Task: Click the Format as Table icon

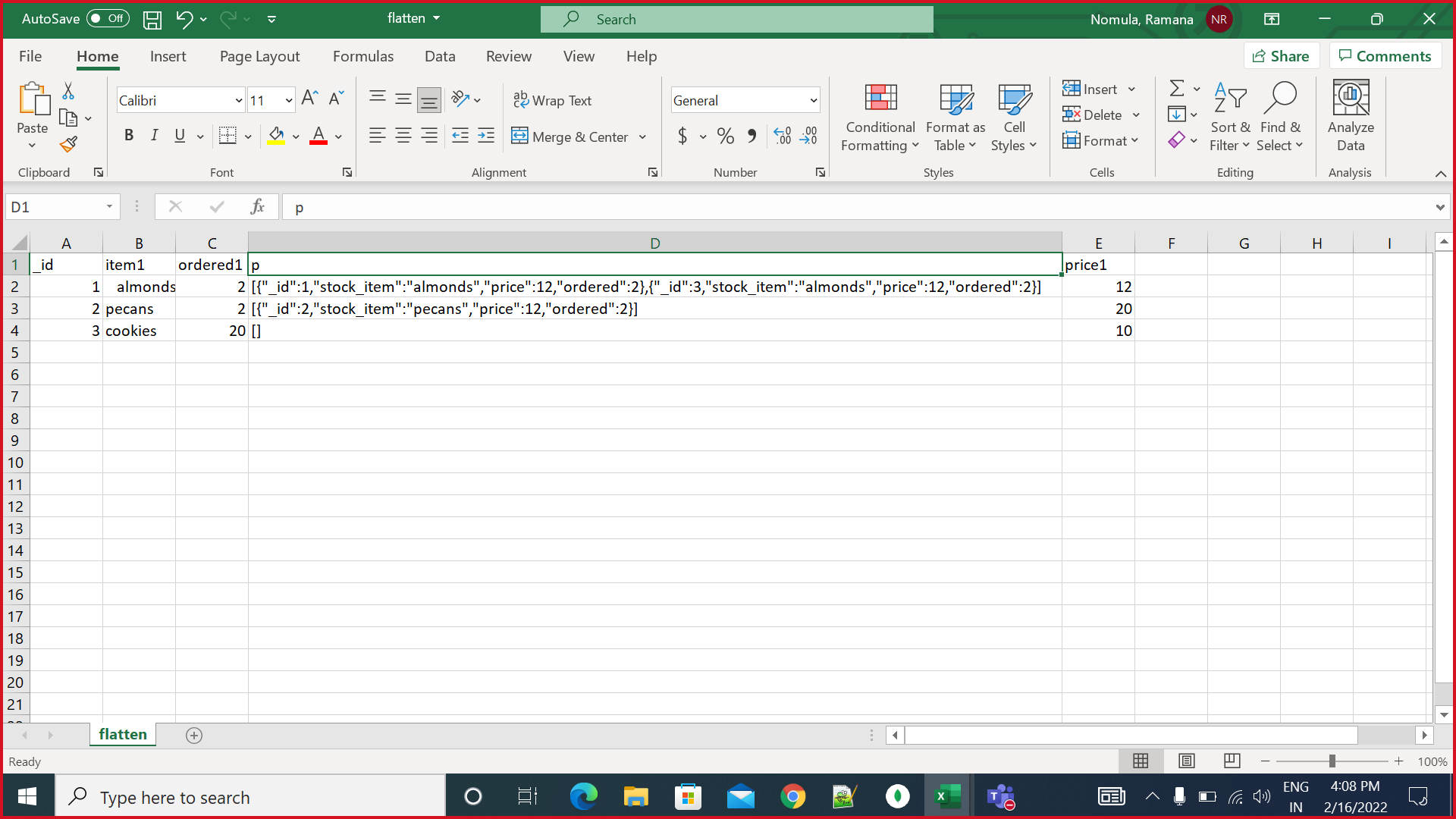Action: point(955,99)
